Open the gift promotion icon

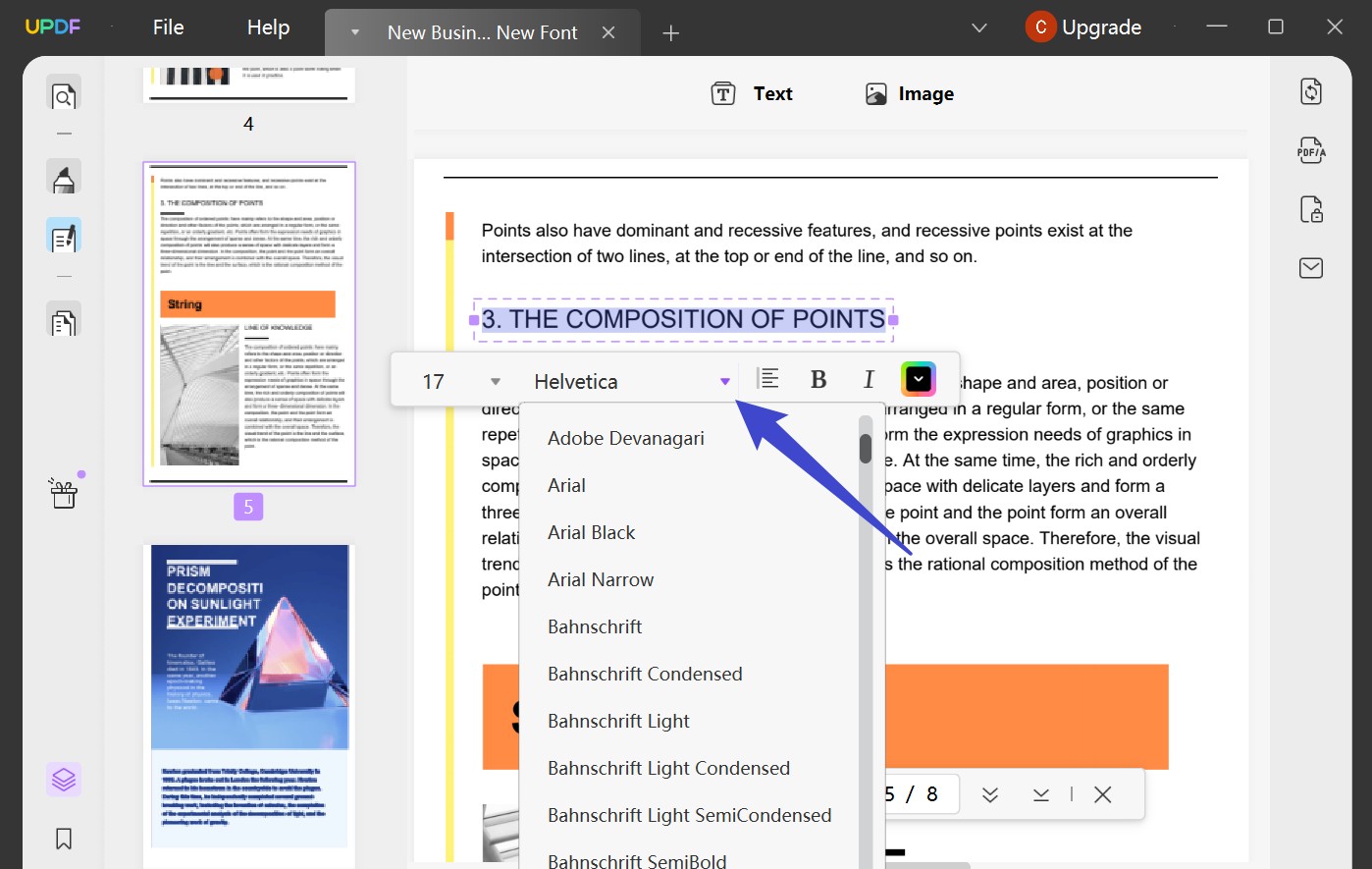click(x=63, y=493)
